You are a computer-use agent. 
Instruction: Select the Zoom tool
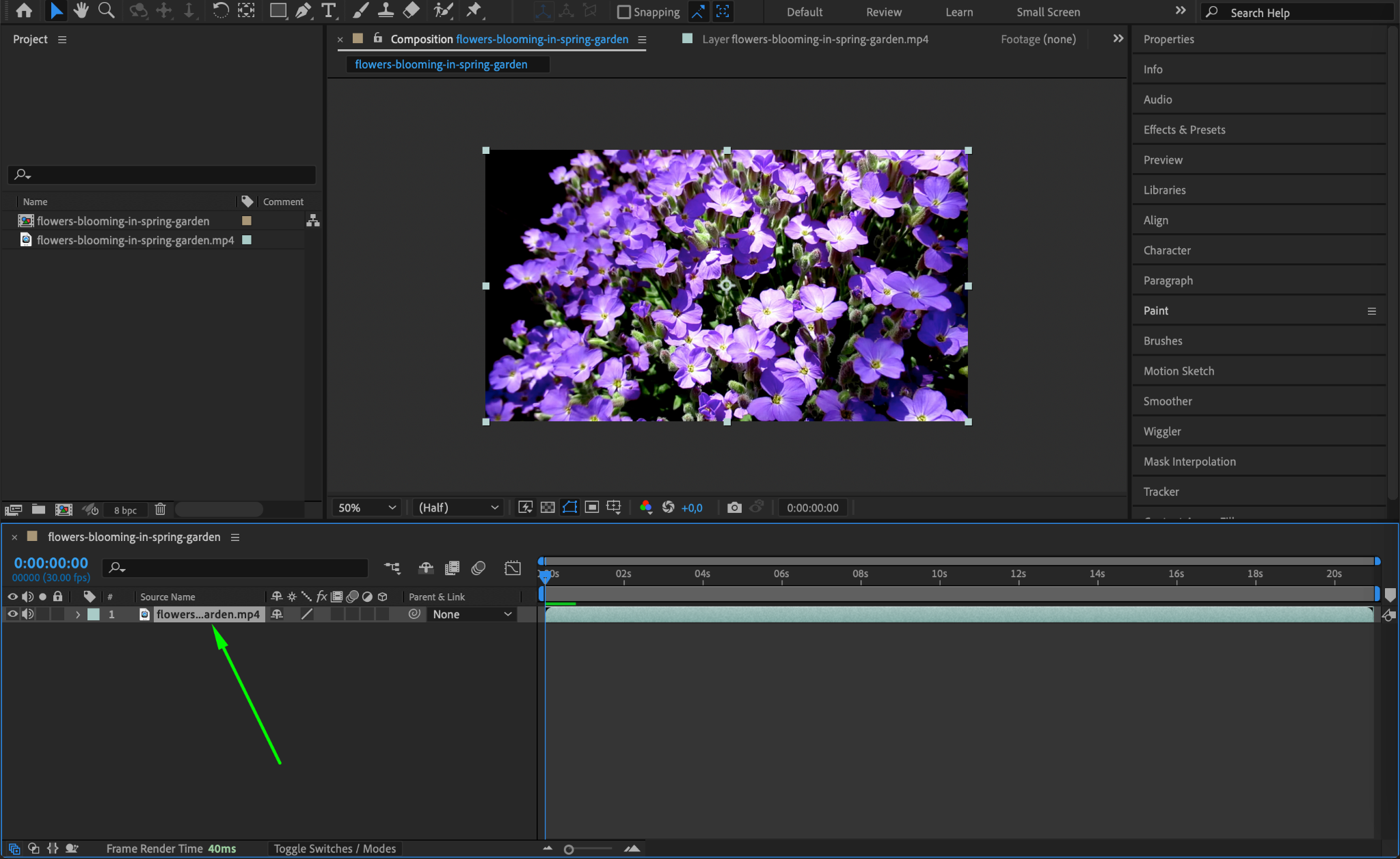click(x=106, y=10)
